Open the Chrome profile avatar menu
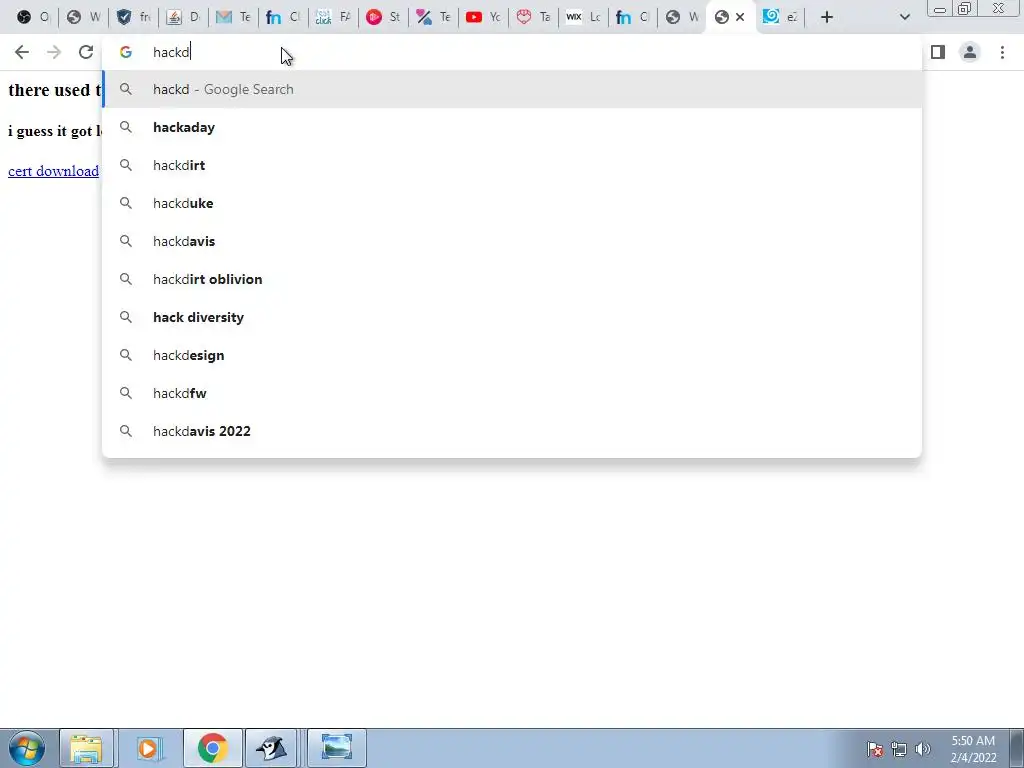 click(970, 52)
